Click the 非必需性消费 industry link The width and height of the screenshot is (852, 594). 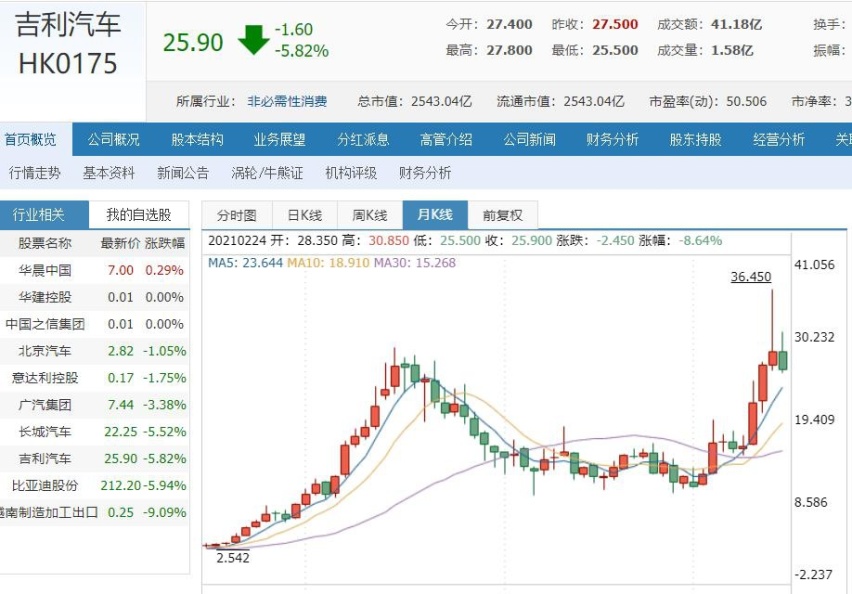click(287, 102)
